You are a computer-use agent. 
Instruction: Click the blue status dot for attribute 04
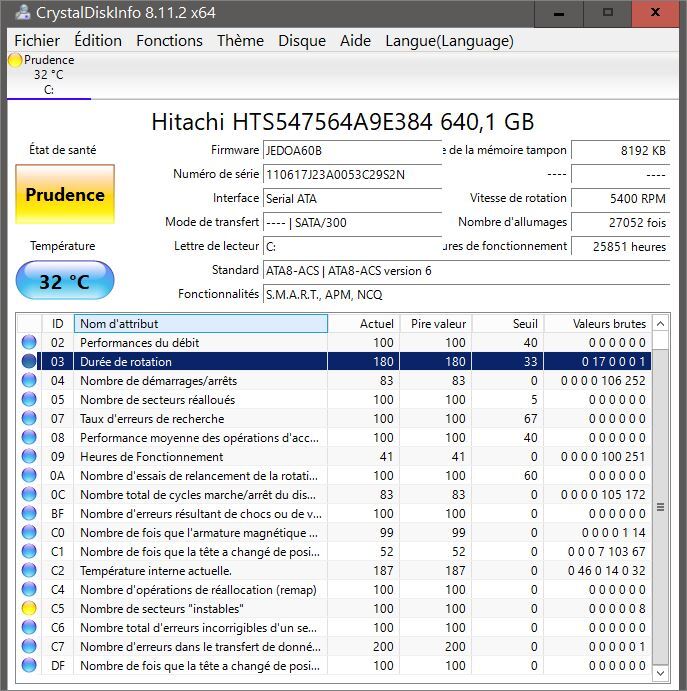pyautogui.click(x=29, y=380)
